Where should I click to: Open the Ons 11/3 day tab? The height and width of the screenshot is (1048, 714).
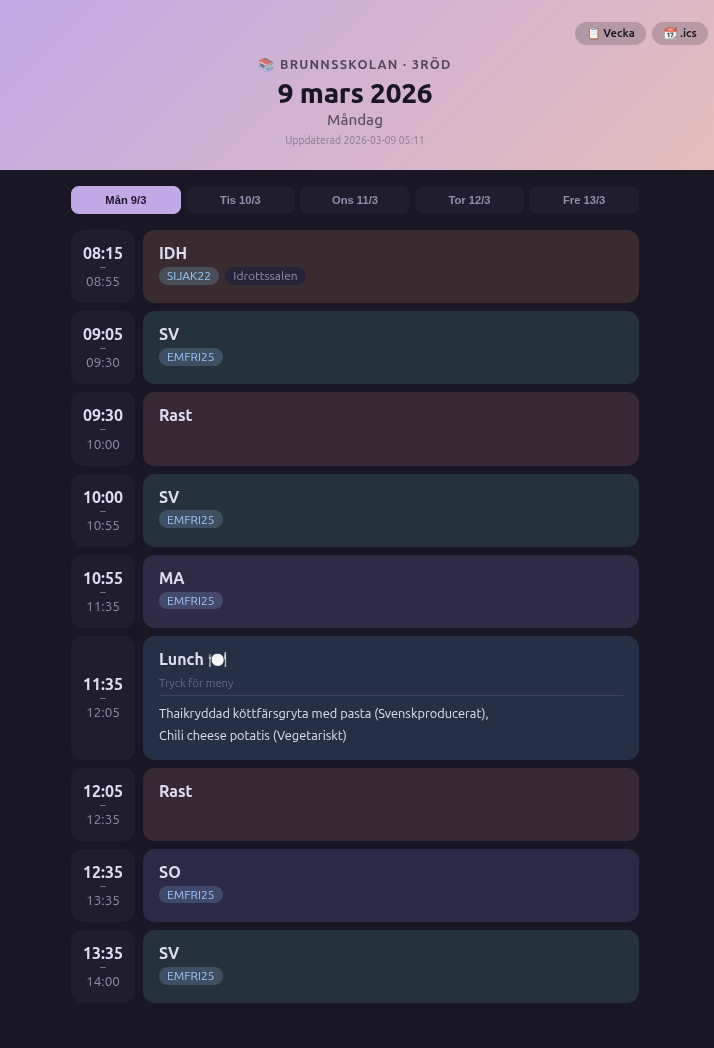pyautogui.click(x=355, y=200)
